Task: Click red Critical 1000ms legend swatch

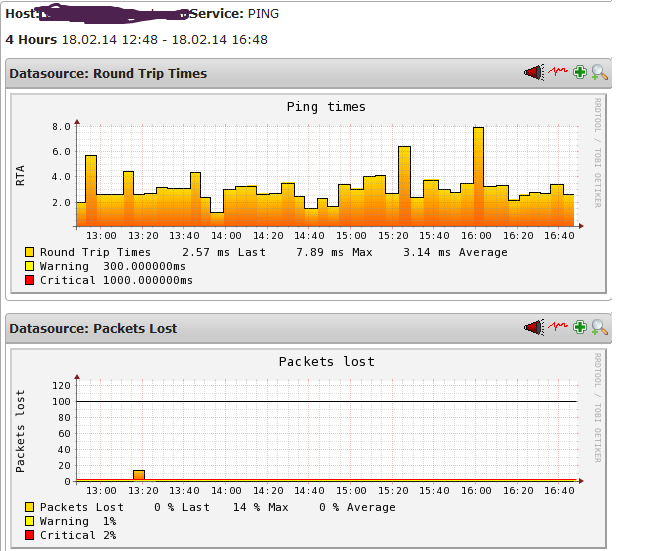Action: pyautogui.click(x=30, y=281)
